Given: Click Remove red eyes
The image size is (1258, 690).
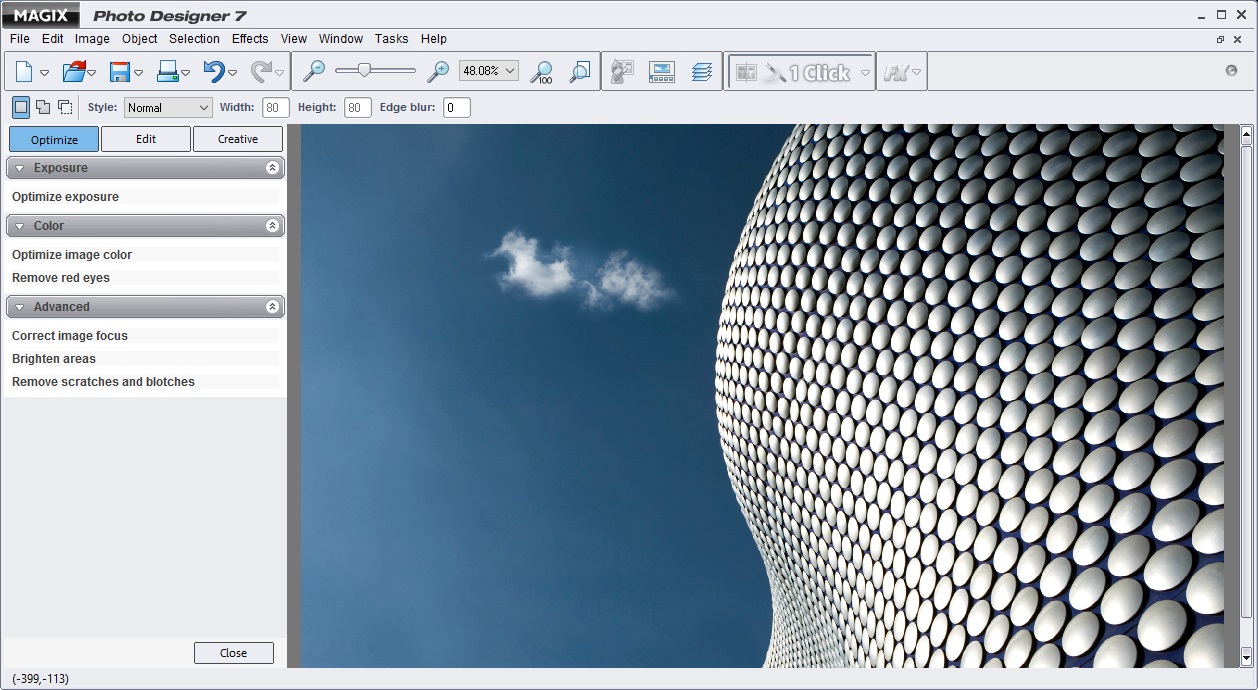Looking at the screenshot, I should click(61, 278).
